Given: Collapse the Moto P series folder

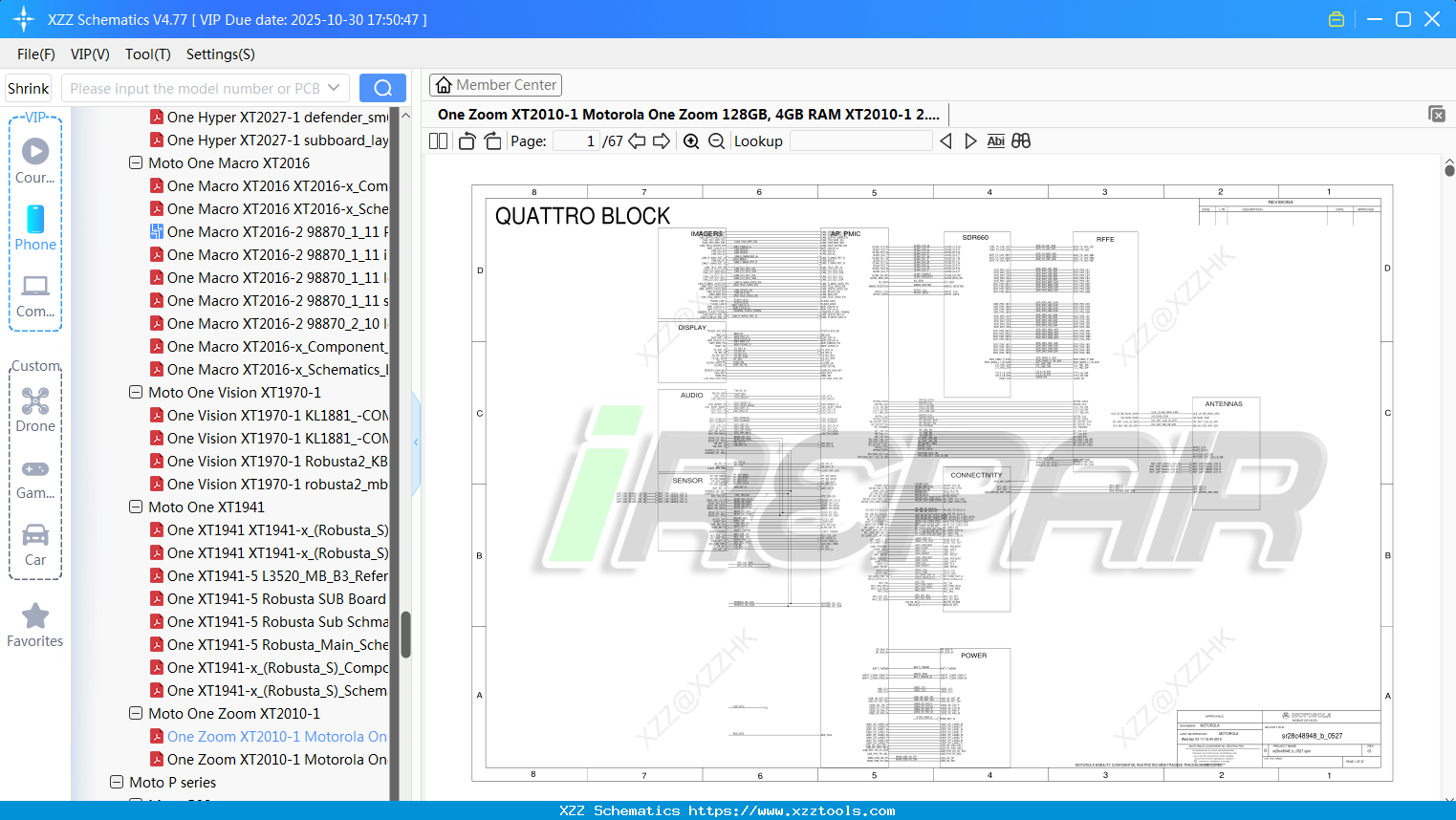Looking at the screenshot, I should (117, 783).
